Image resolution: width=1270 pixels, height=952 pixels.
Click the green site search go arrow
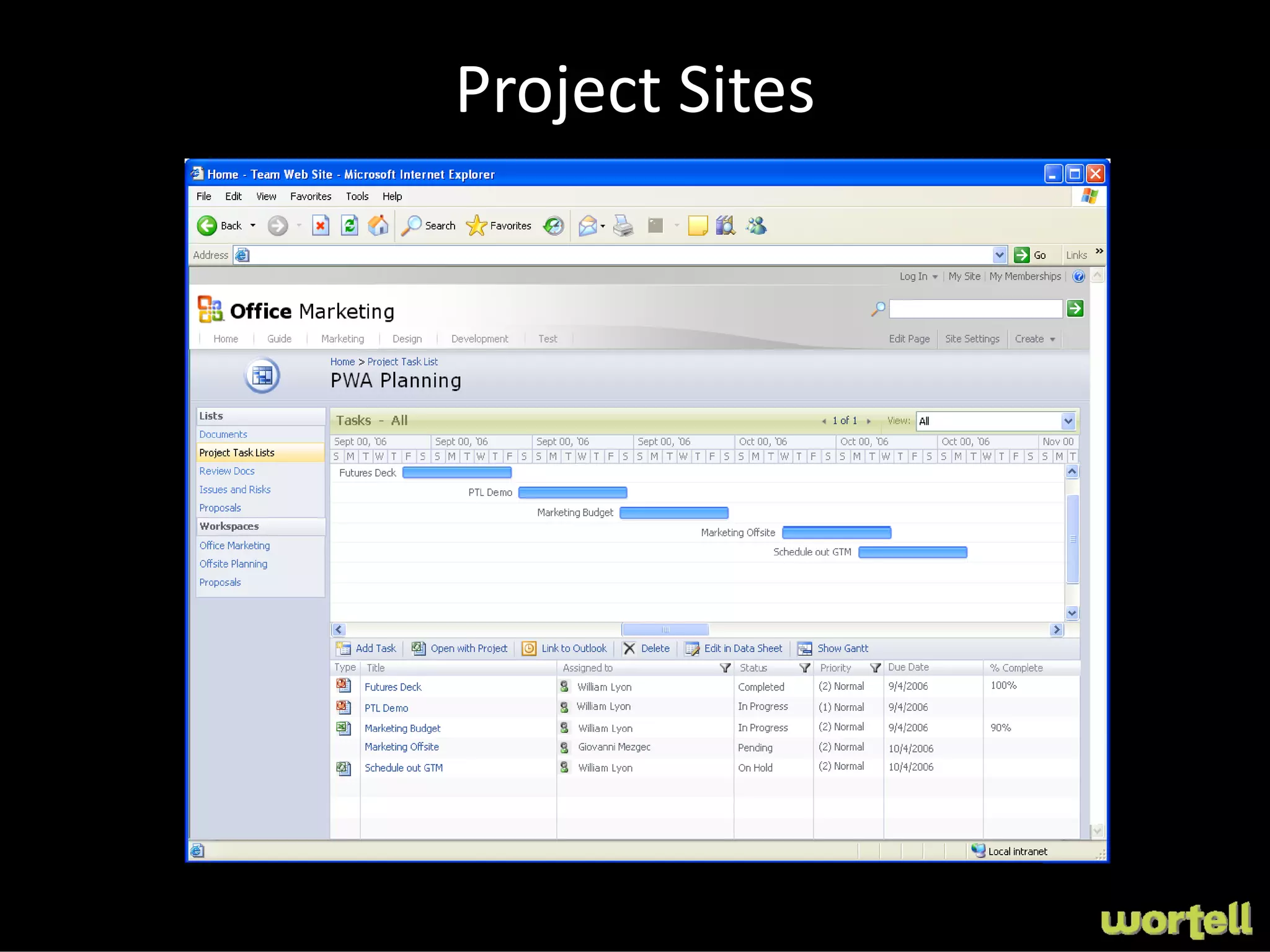pyautogui.click(x=1075, y=309)
